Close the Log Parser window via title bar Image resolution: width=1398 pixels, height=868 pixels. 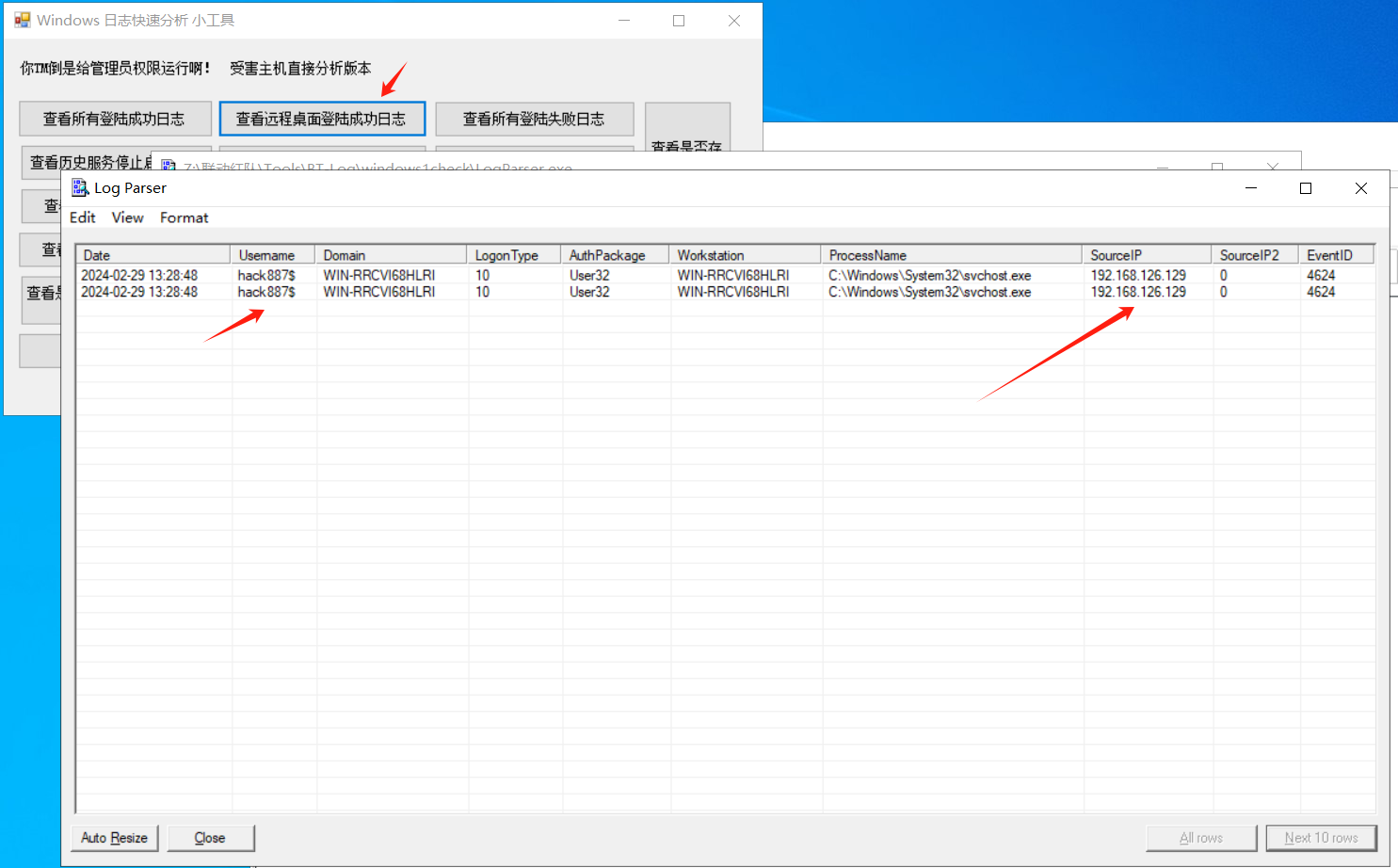click(1361, 188)
